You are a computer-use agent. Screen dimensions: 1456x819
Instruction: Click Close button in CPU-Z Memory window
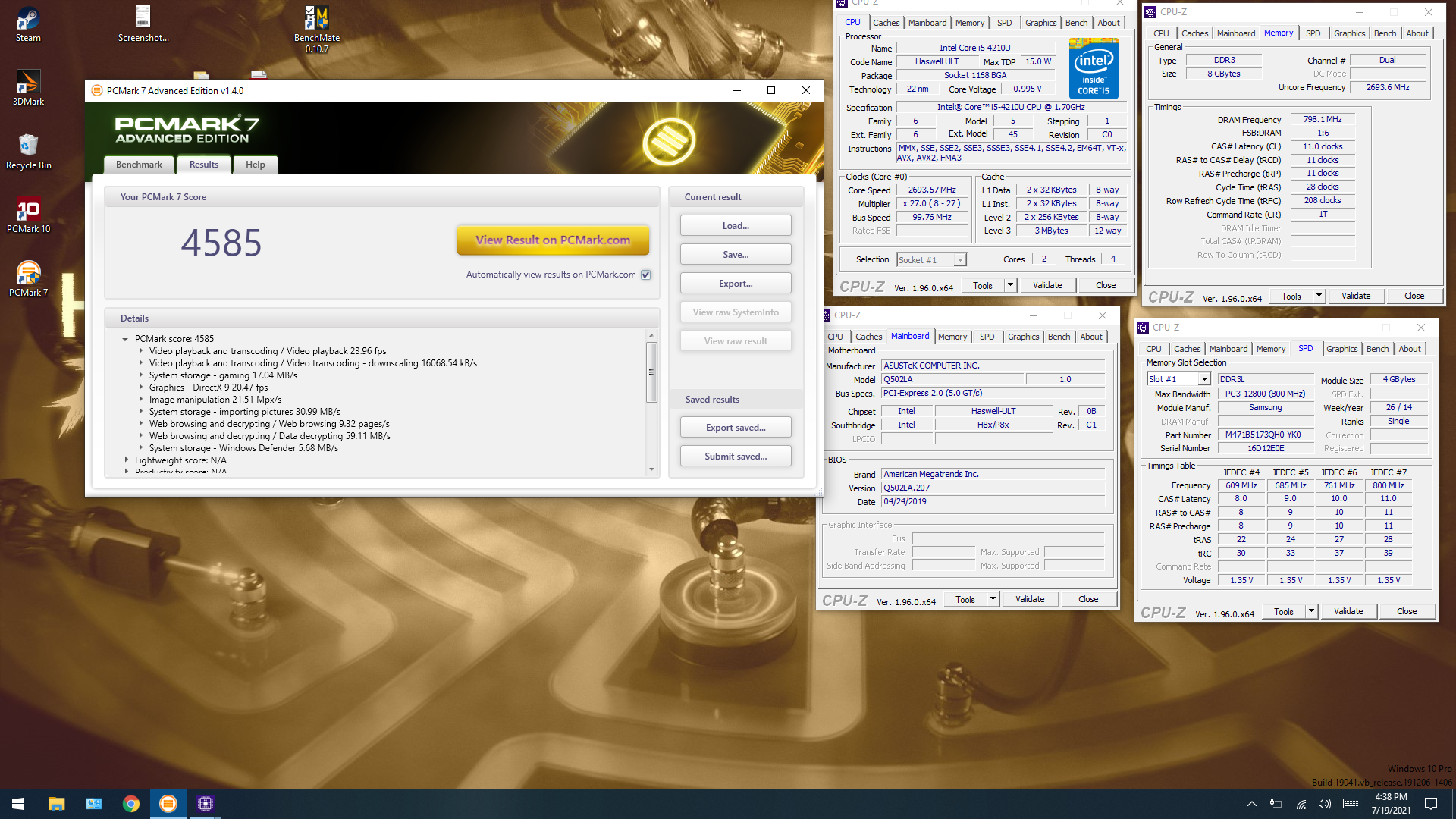[x=1414, y=296]
